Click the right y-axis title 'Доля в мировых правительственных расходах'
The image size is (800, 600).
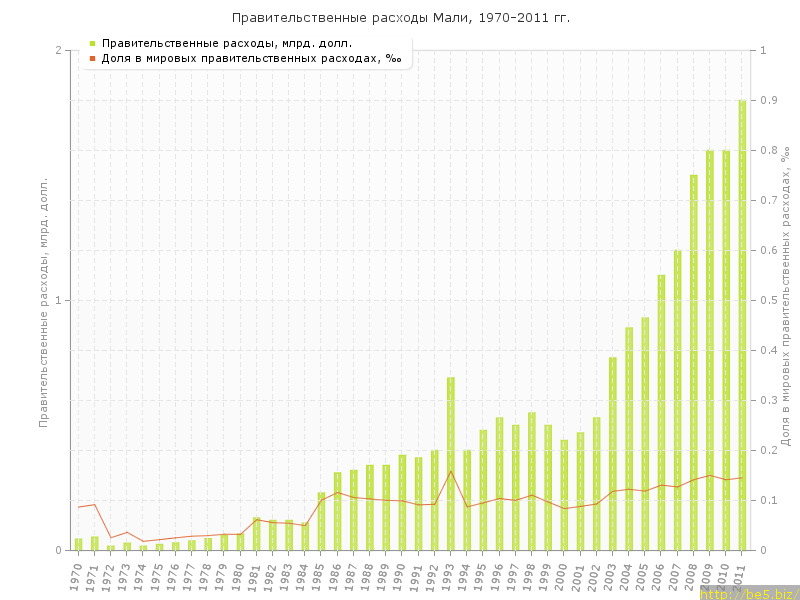coord(785,296)
